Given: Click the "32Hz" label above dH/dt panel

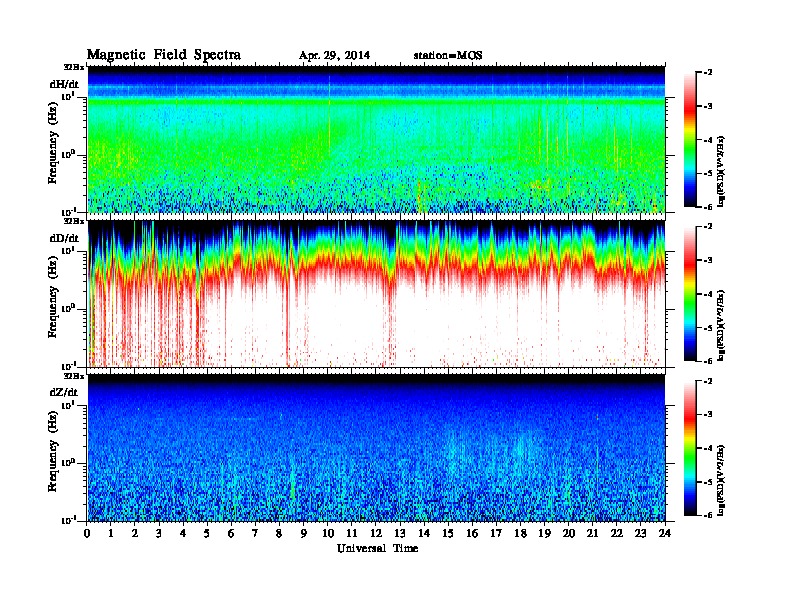Looking at the screenshot, I should click(x=74, y=67).
